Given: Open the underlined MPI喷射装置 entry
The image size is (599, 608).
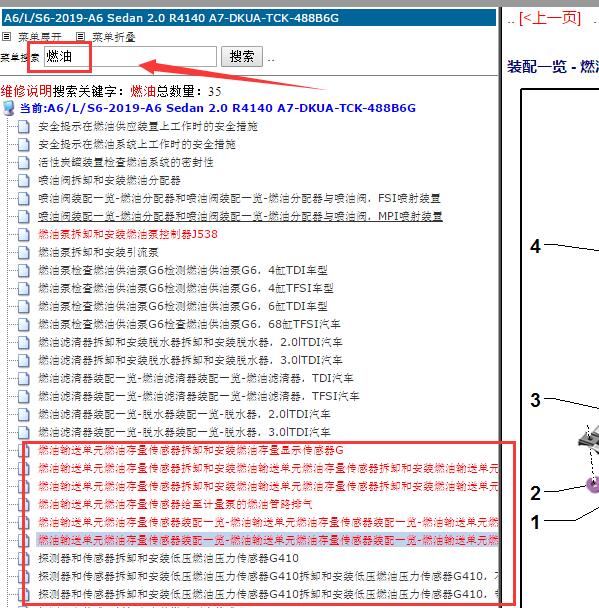Looking at the screenshot, I should pos(240,216).
